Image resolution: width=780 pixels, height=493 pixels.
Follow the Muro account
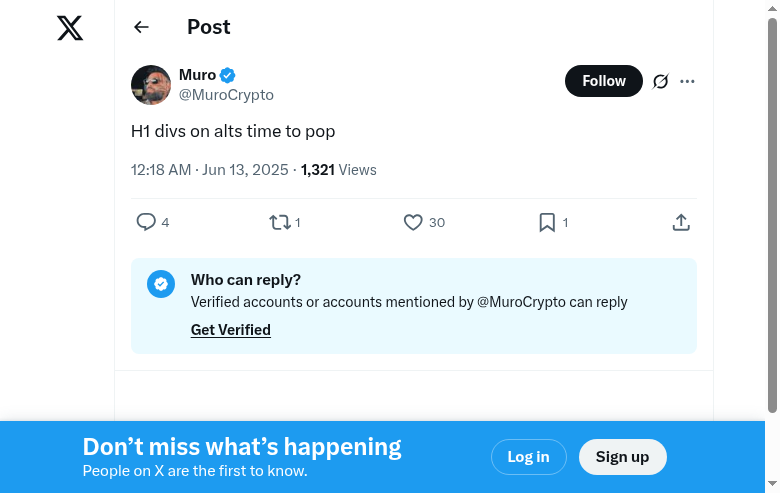click(x=604, y=81)
